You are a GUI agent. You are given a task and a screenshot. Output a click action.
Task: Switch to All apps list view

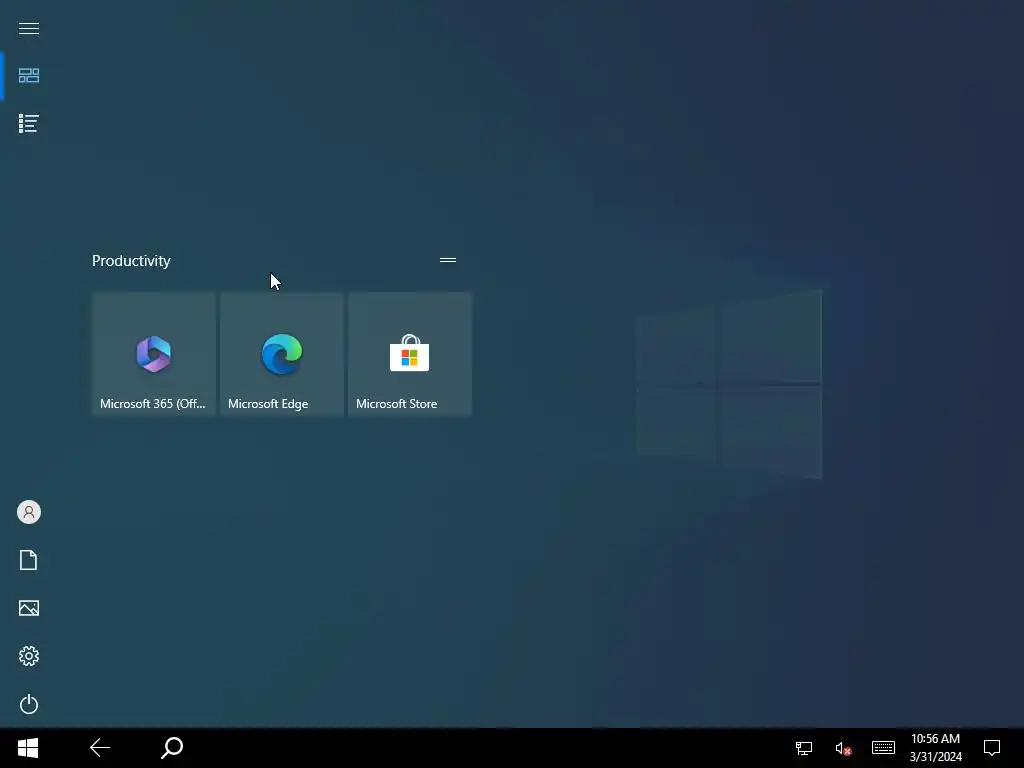pyautogui.click(x=29, y=123)
